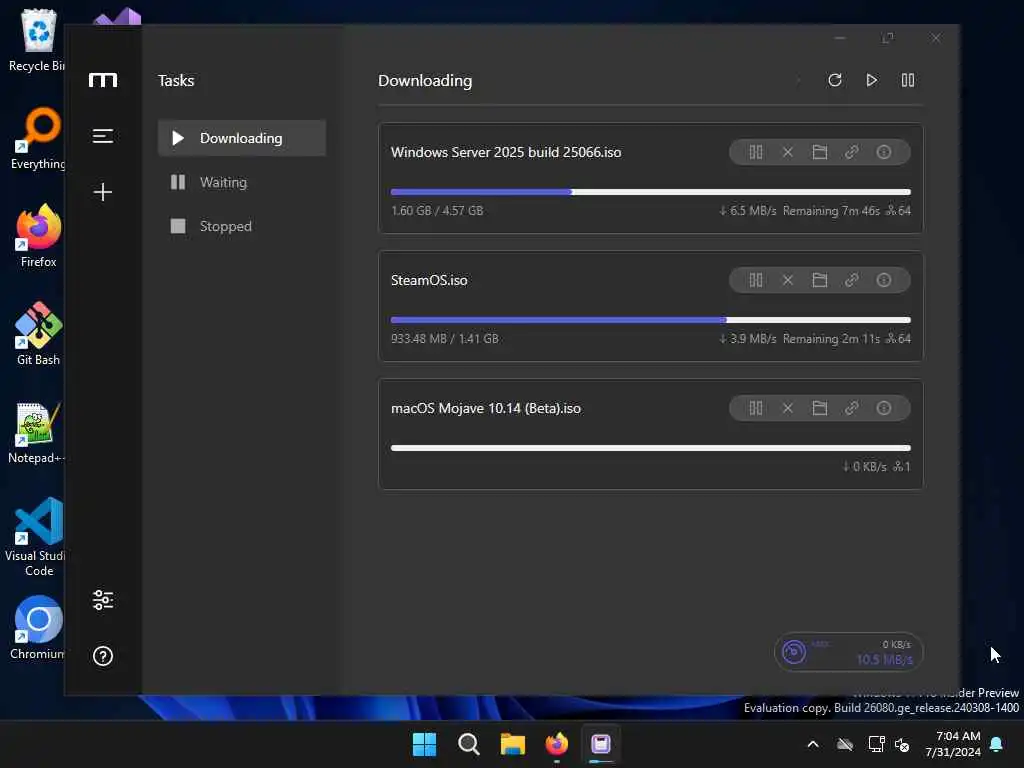Show hidden system tray icons
The width and height of the screenshot is (1024, 768).
(813, 744)
